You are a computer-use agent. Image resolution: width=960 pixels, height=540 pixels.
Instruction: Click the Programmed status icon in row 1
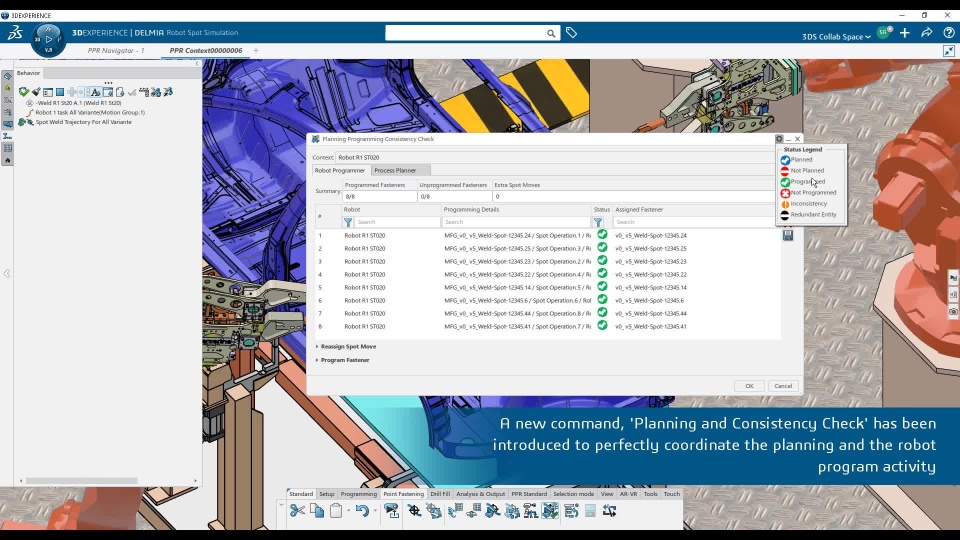pos(602,235)
